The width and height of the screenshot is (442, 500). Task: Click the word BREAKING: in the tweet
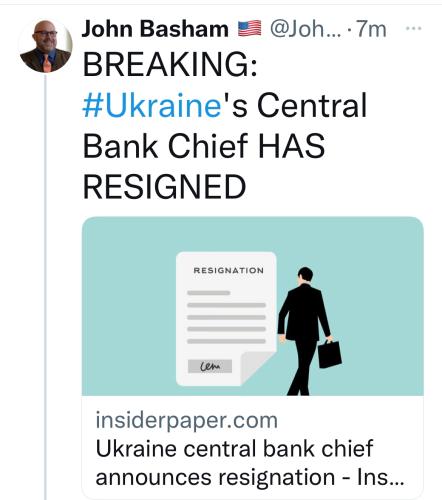pos(170,64)
